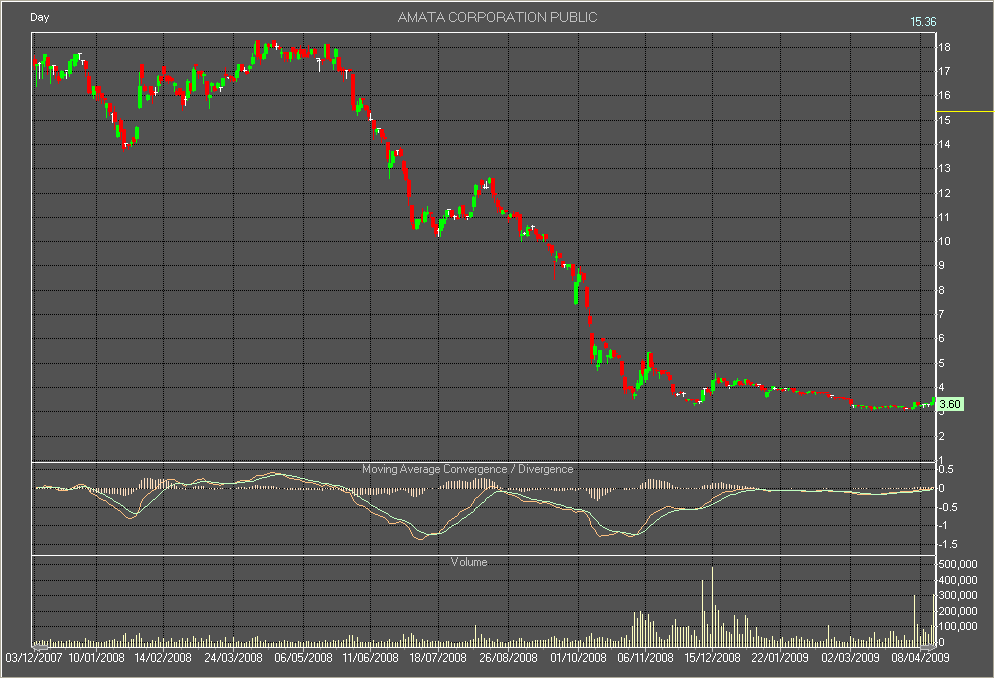The height and width of the screenshot is (679, 995).
Task: Click the 06/05/2008 date label
Action: [303, 657]
